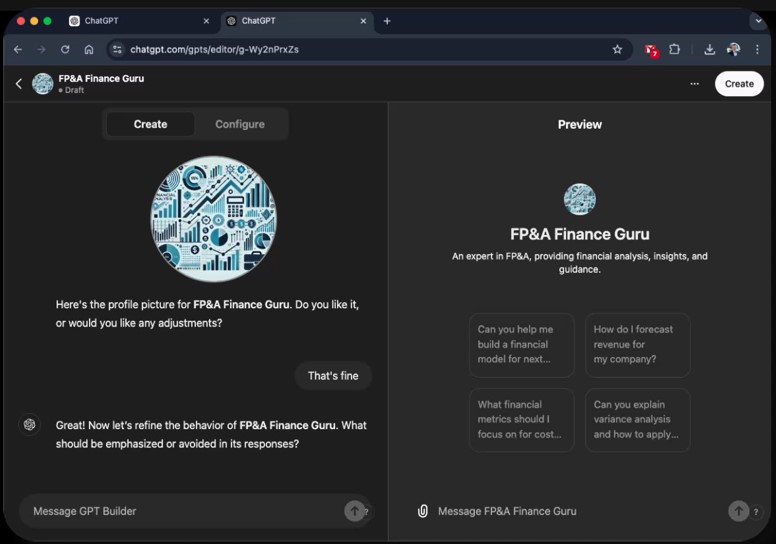
Task: Click the paperclip attach icon in Preview
Action: pos(423,511)
